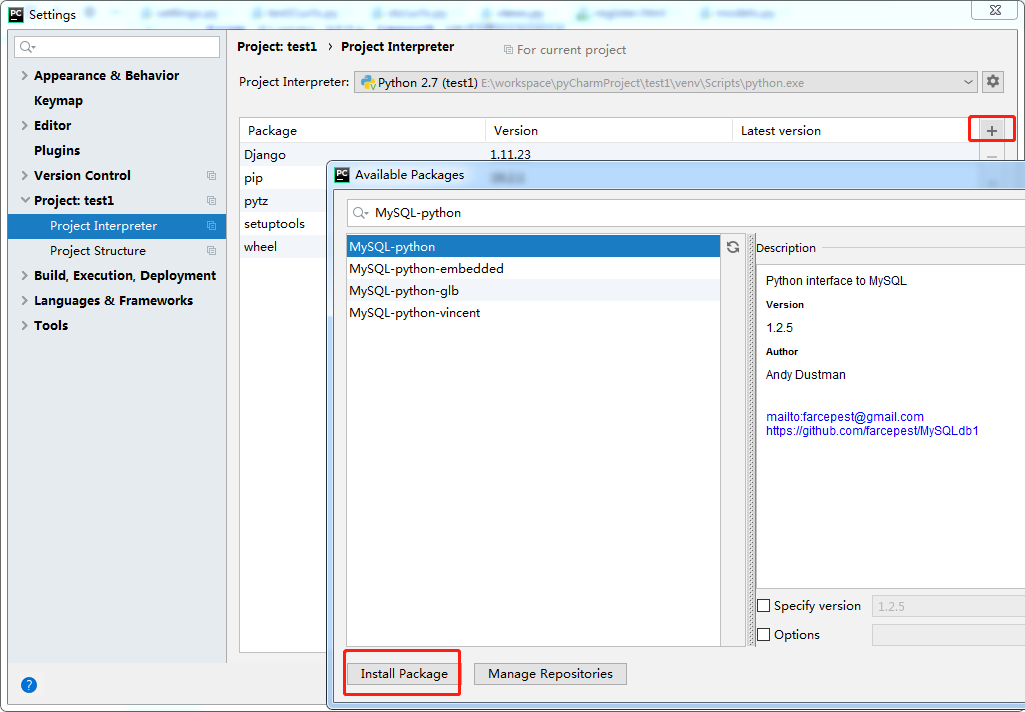
Task: Select Project Interpreter in the sidebar
Action: coord(117,226)
